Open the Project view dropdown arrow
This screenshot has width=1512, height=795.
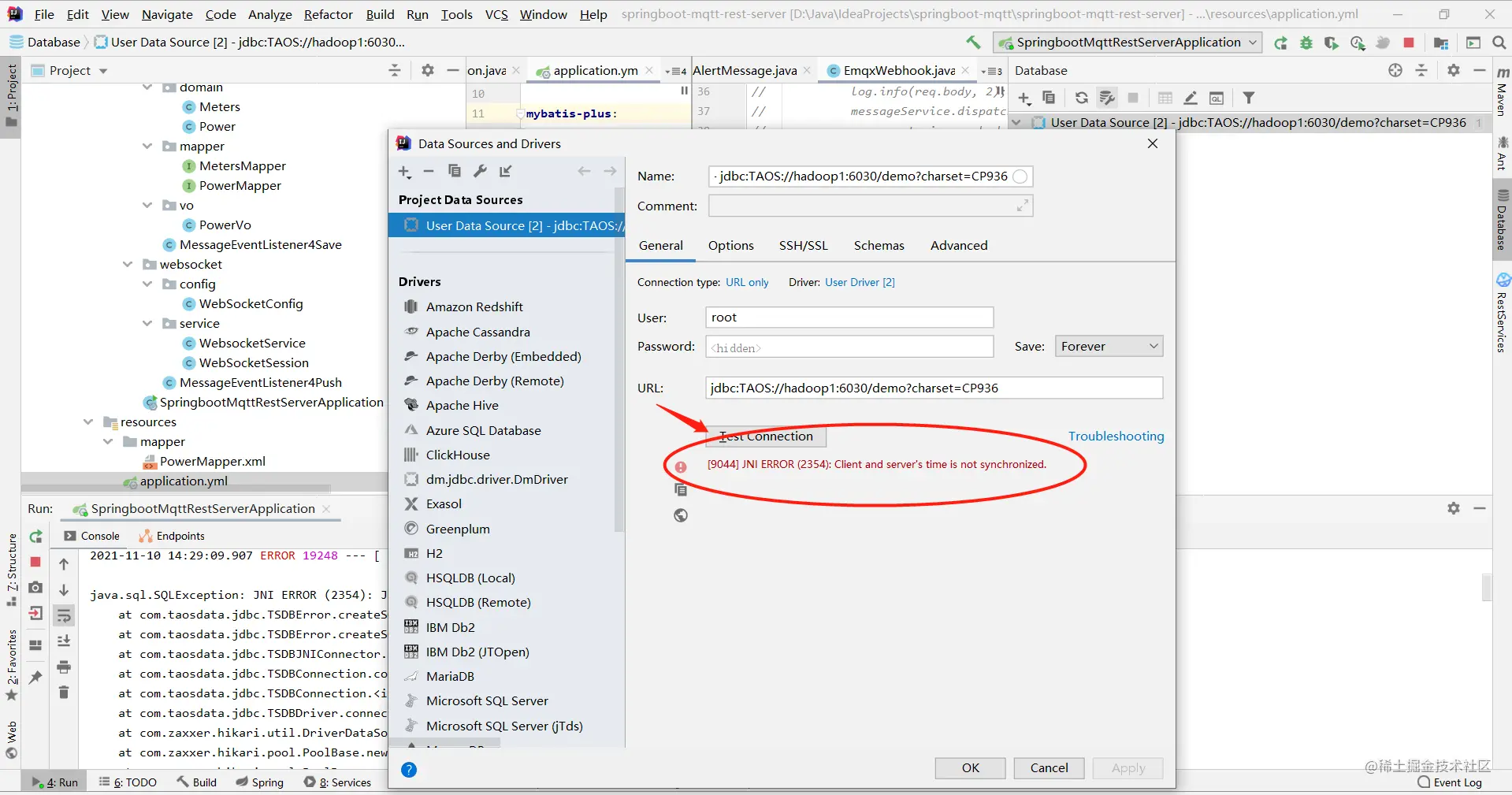click(x=103, y=71)
